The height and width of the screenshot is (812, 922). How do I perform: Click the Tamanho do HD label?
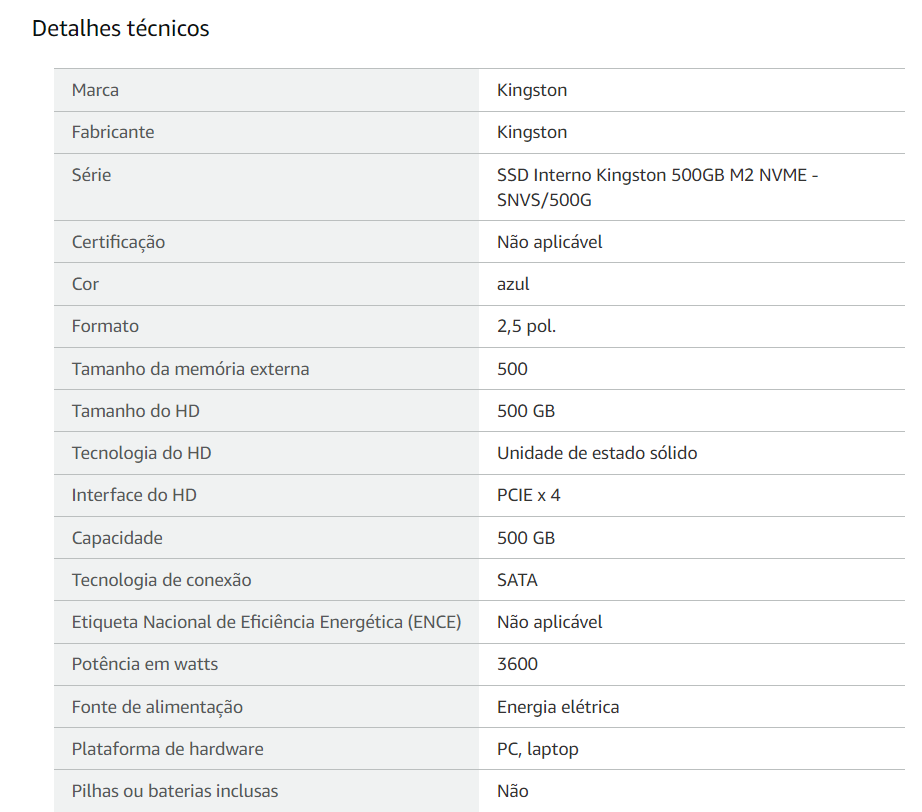[x=136, y=411]
